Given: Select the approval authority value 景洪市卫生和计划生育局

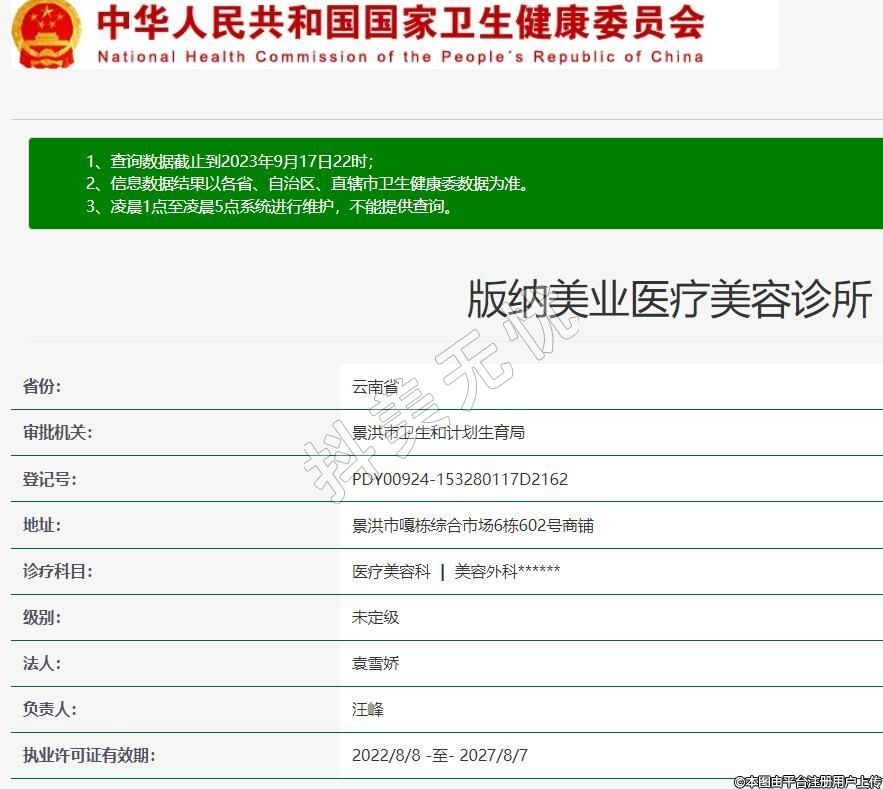Looking at the screenshot, I should click(x=438, y=433).
